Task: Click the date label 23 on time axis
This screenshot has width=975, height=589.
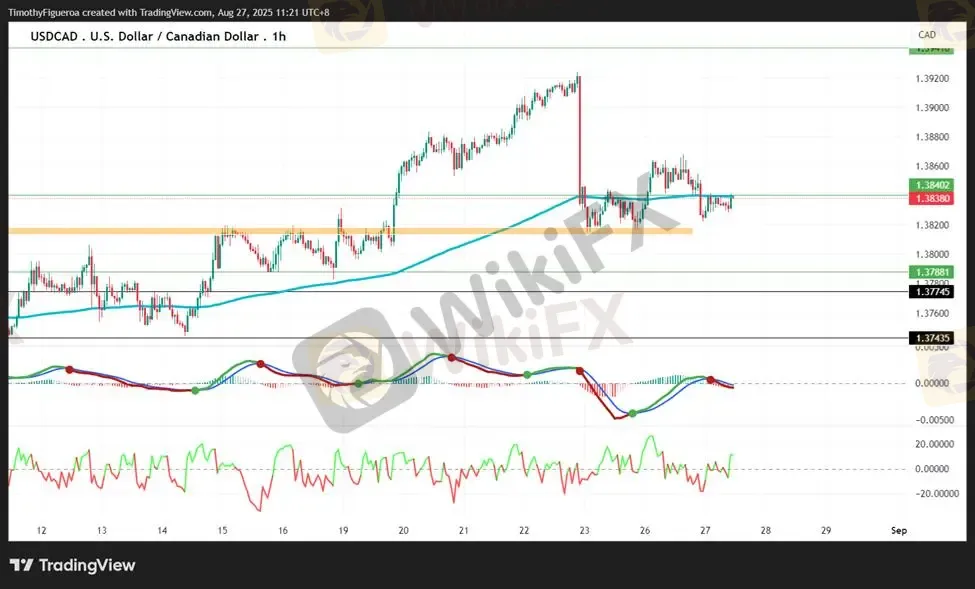Action: pos(585,531)
